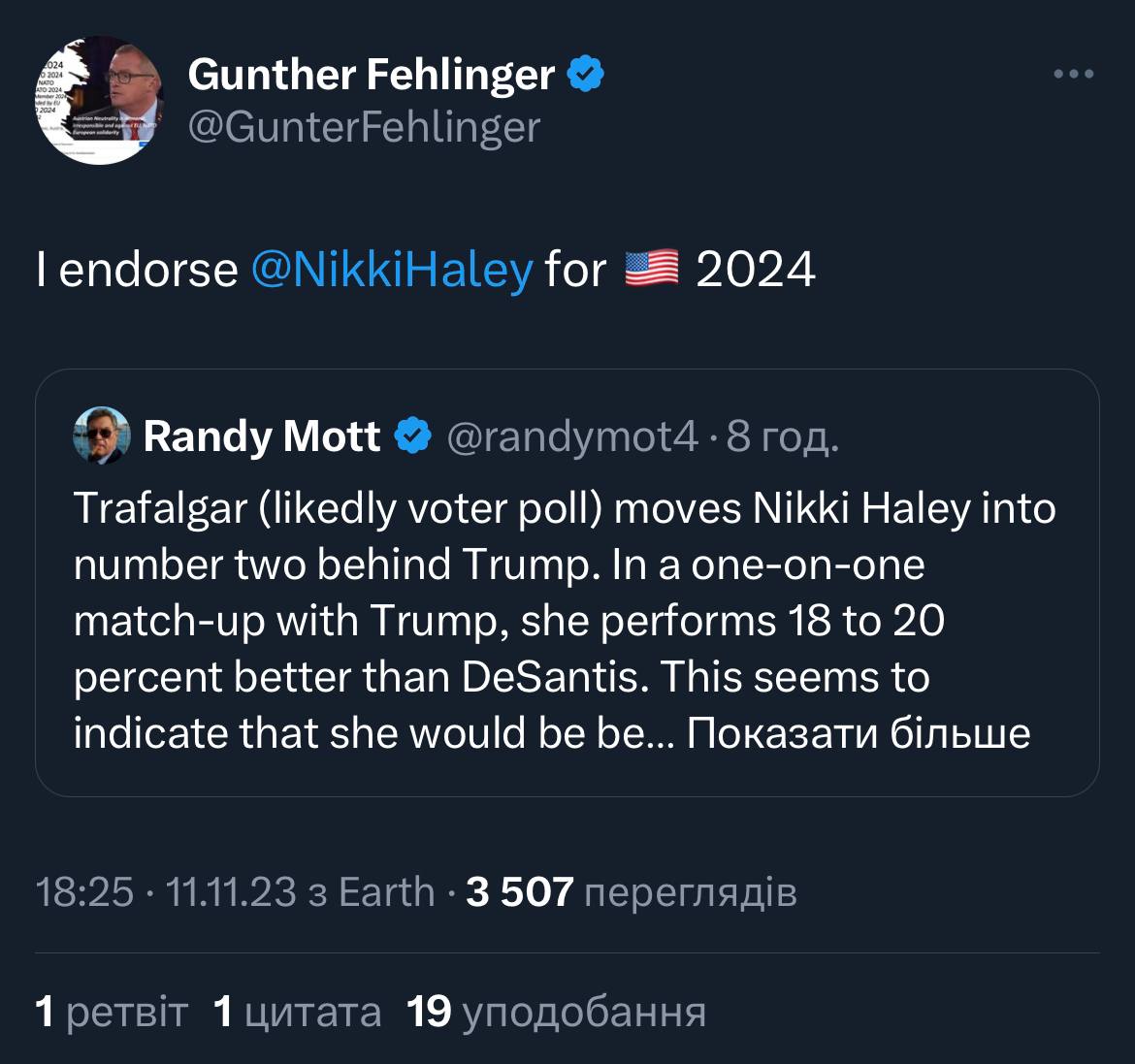
Task: Show the '19 уподобання' likes list
Action: click(556, 1012)
